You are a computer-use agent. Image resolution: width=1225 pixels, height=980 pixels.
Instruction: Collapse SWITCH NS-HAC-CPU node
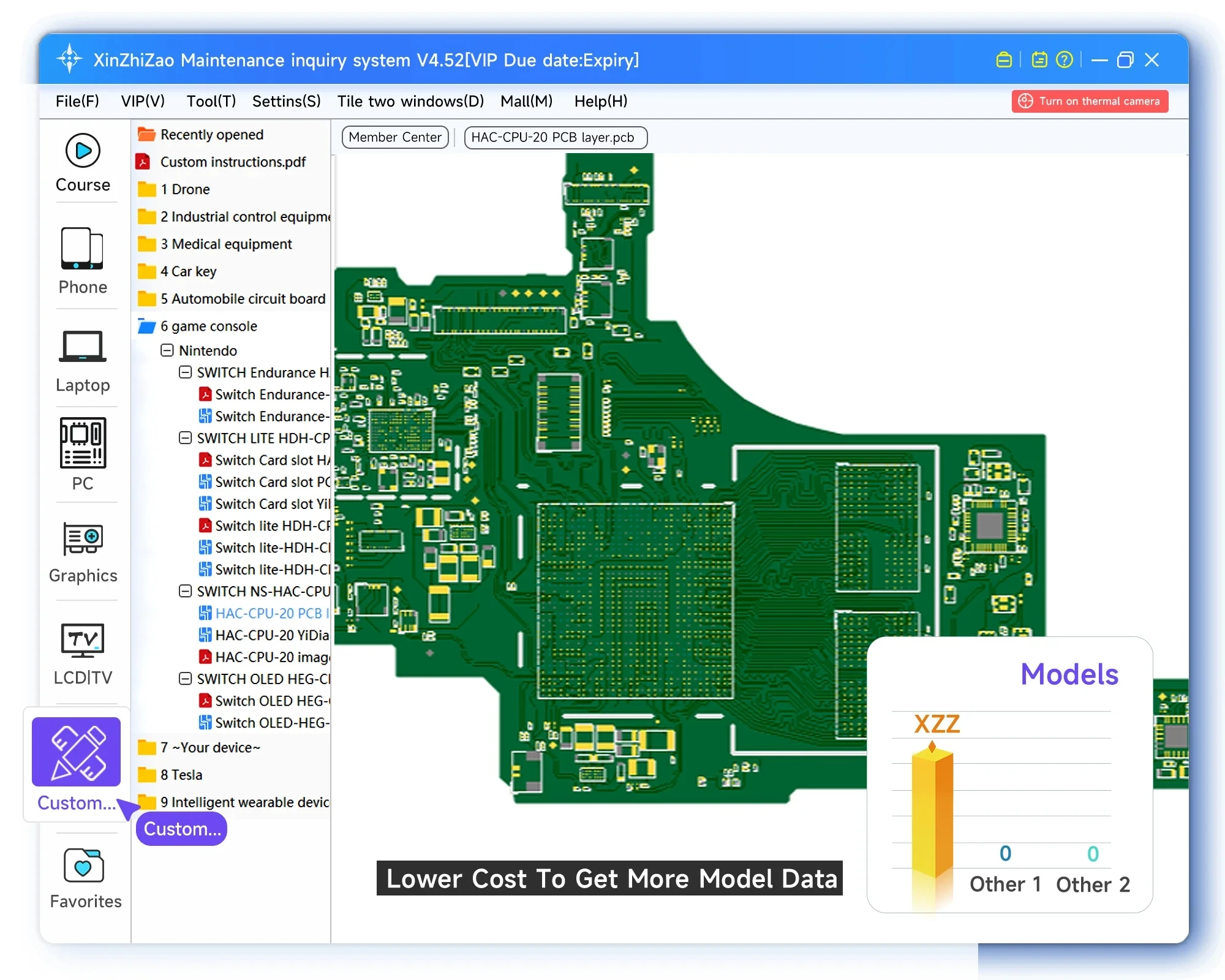pyautogui.click(x=185, y=591)
